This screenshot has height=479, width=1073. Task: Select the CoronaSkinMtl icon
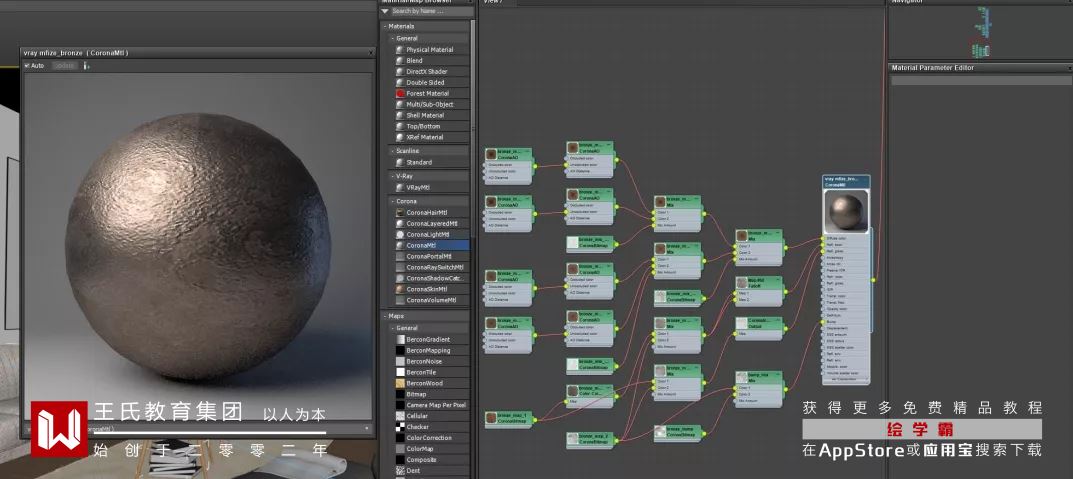tap(400, 289)
